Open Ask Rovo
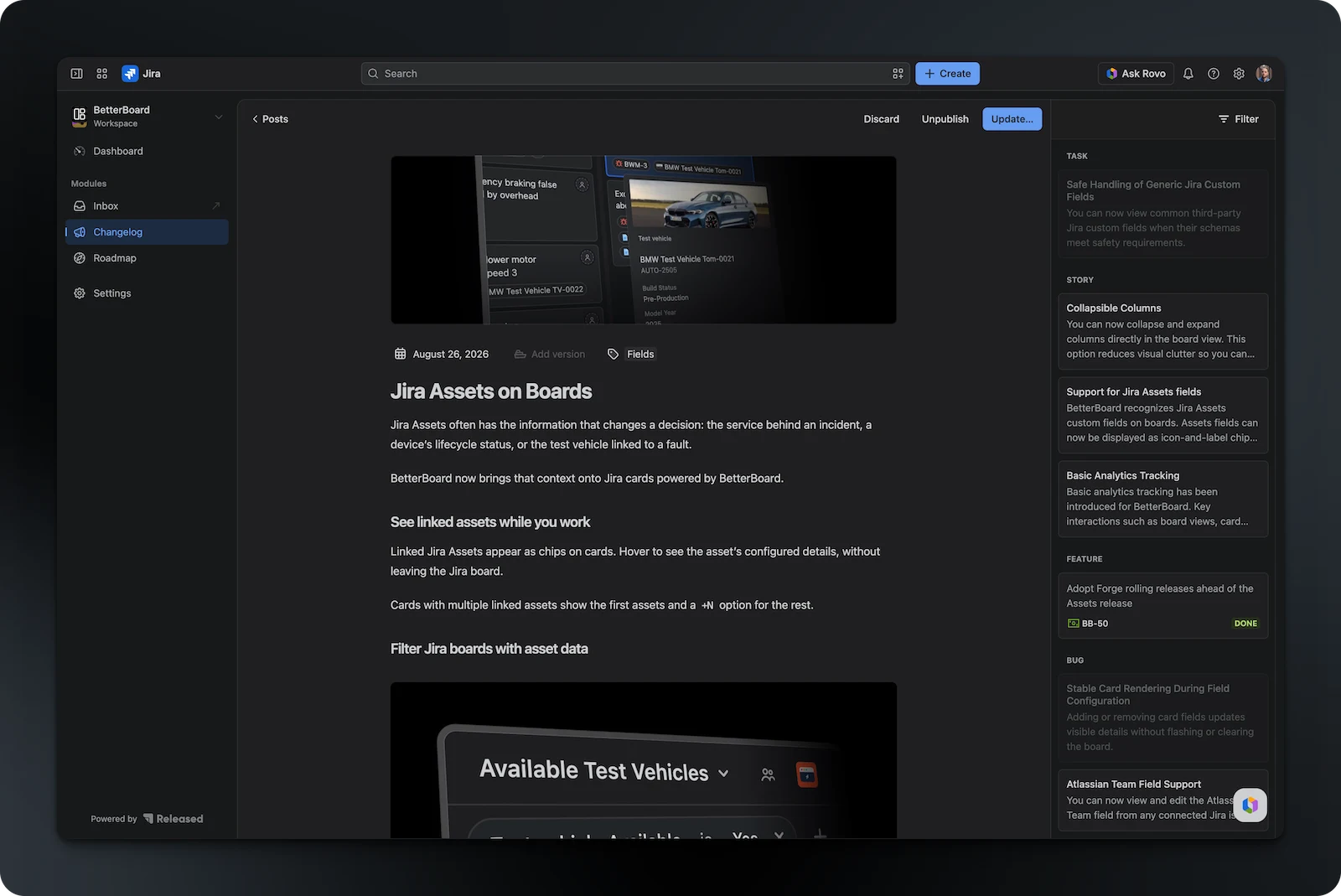This screenshot has width=1341, height=896. (1136, 74)
